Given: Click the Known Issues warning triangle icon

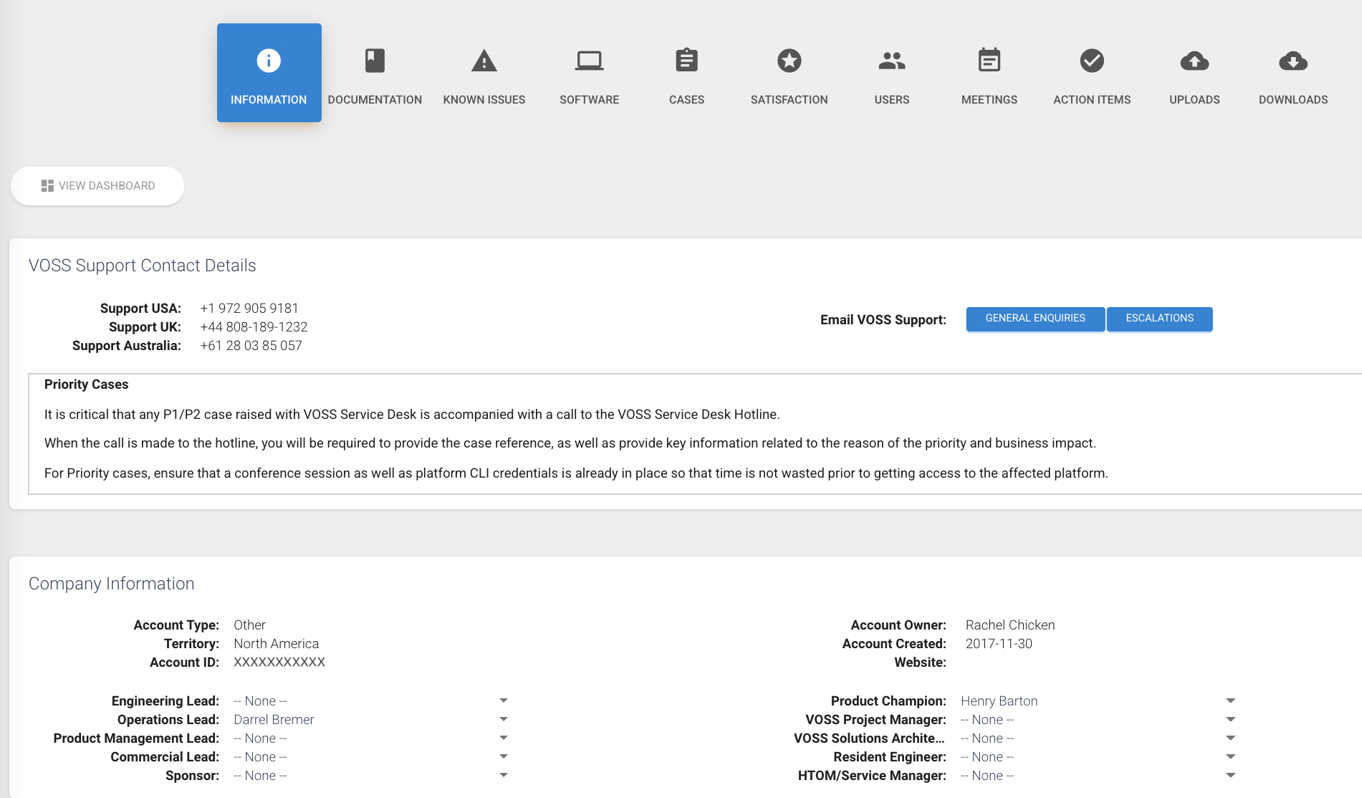Looking at the screenshot, I should click(x=484, y=61).
